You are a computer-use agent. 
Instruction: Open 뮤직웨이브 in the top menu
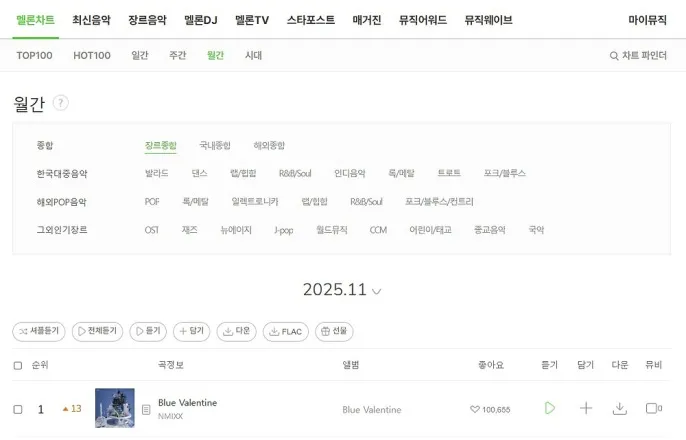(488, 20)
